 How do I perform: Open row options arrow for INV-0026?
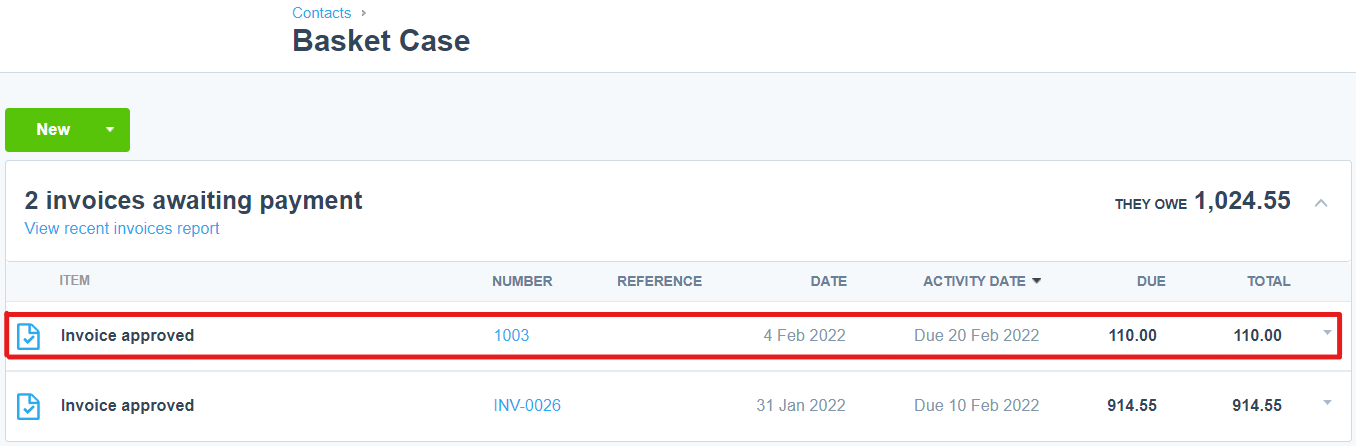click(1327, 402)
